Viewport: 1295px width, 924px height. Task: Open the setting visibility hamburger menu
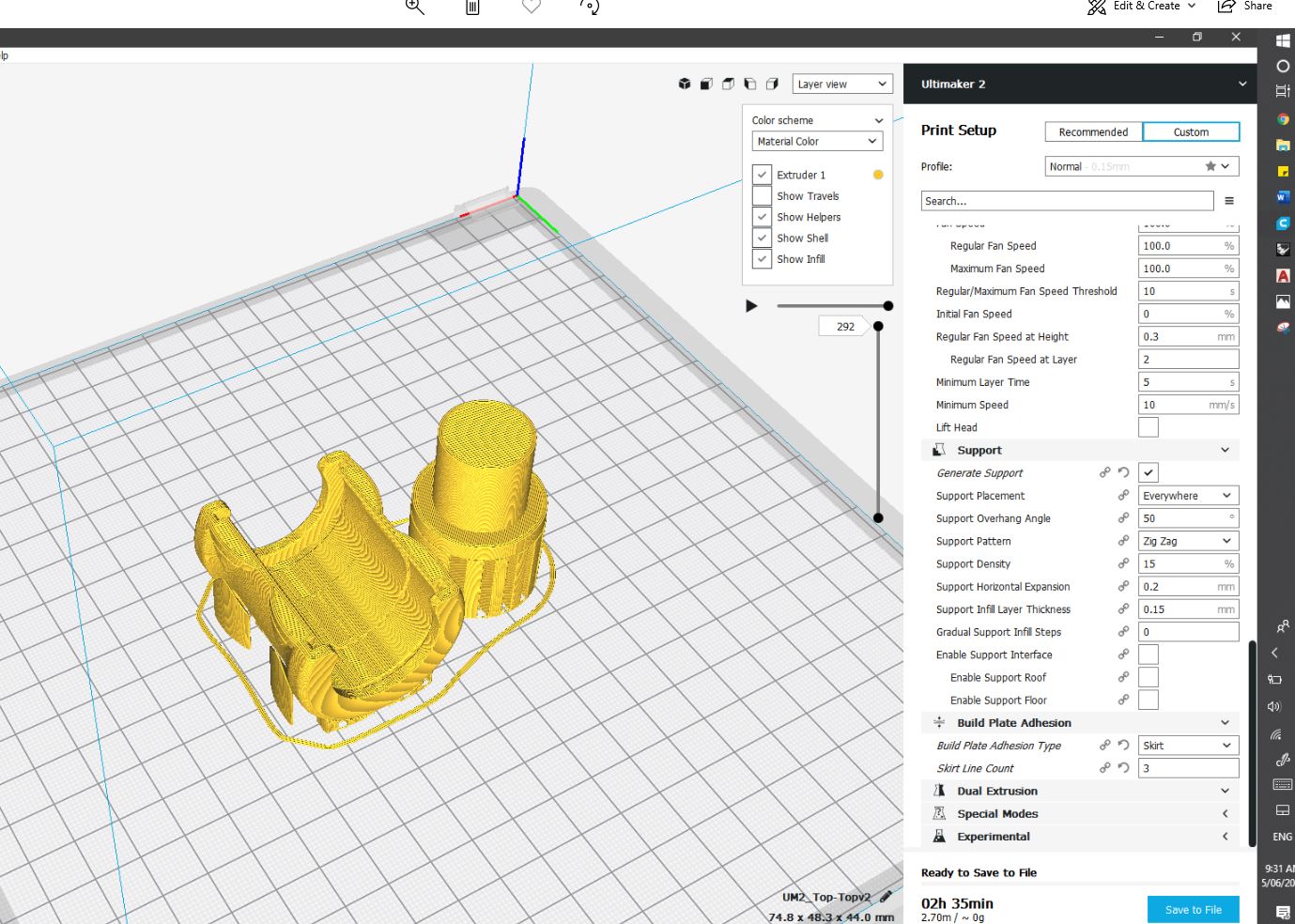point(1229,201)
